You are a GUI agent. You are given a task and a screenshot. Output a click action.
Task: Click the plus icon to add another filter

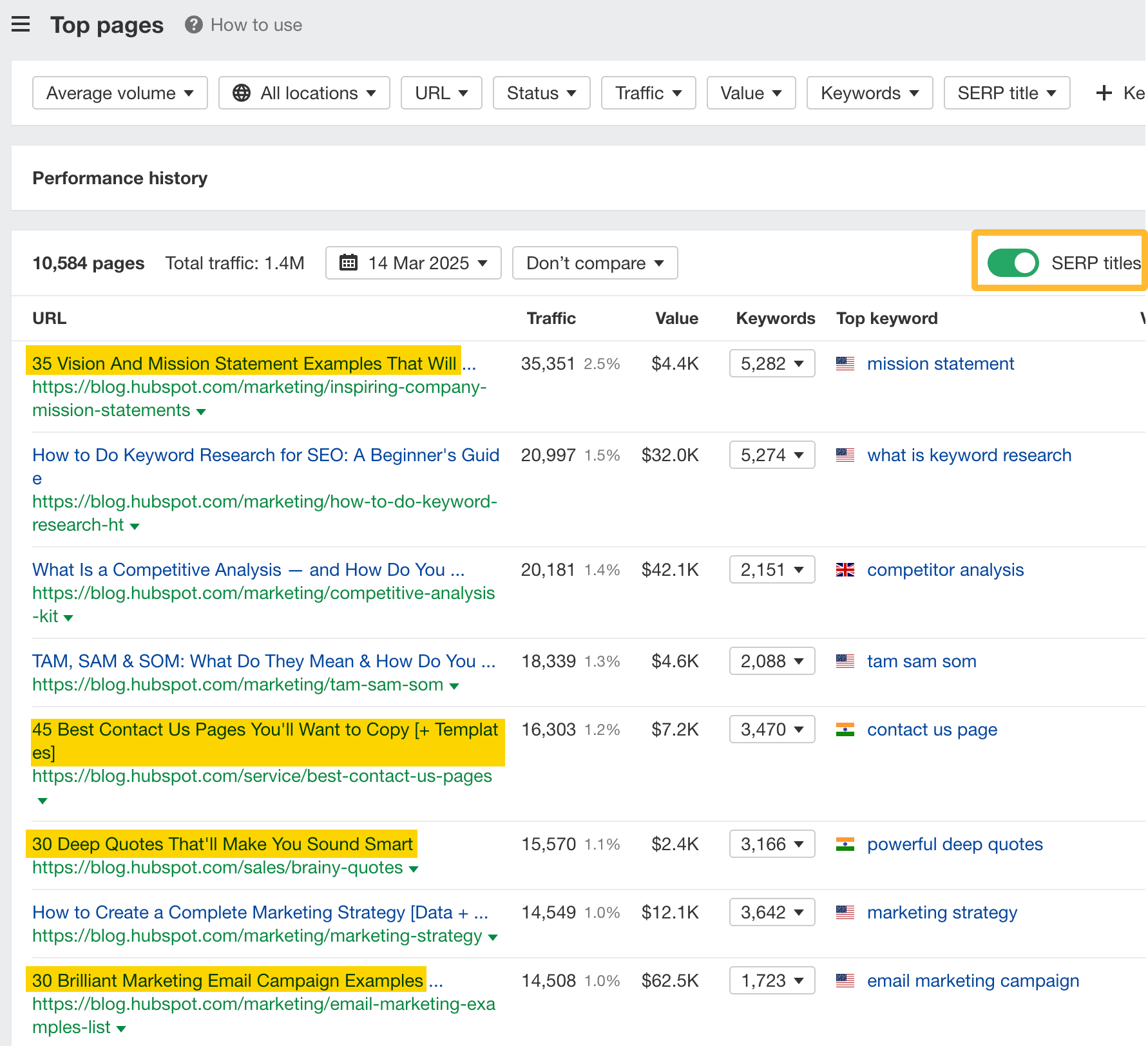[x=1103, y=93]
